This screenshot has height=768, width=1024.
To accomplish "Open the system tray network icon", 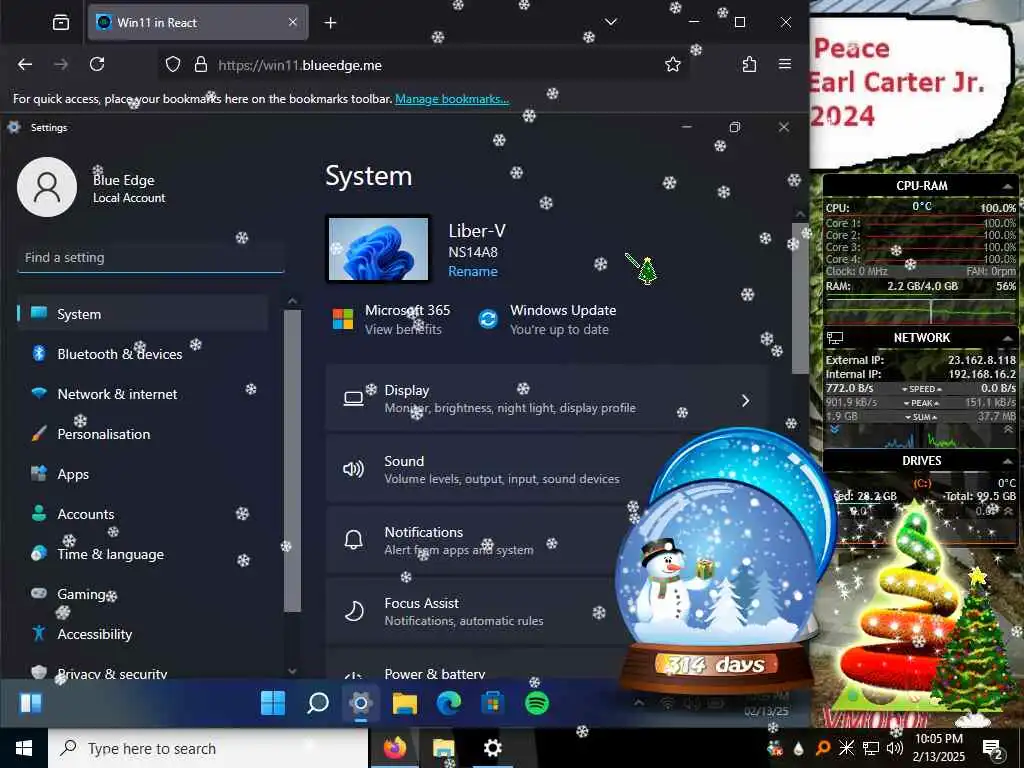I will pyautogui.click(x=871, y=748).
